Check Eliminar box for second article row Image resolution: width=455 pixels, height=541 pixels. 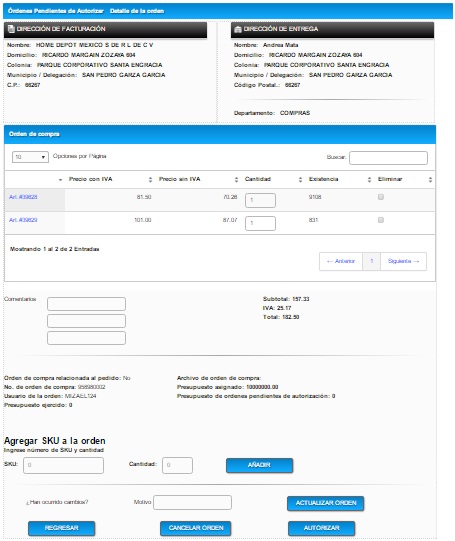(381, 220)
